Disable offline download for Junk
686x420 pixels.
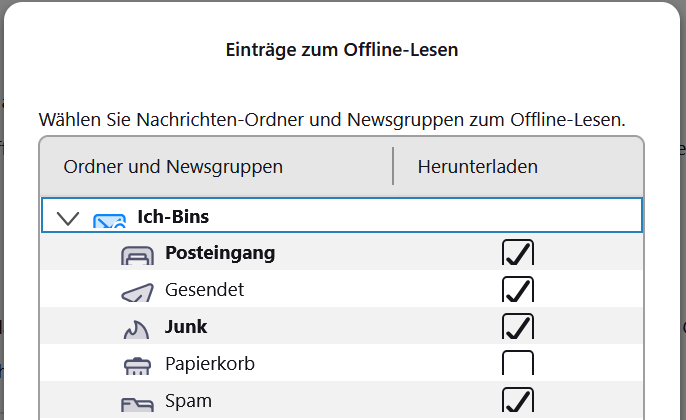click(518, 327)
